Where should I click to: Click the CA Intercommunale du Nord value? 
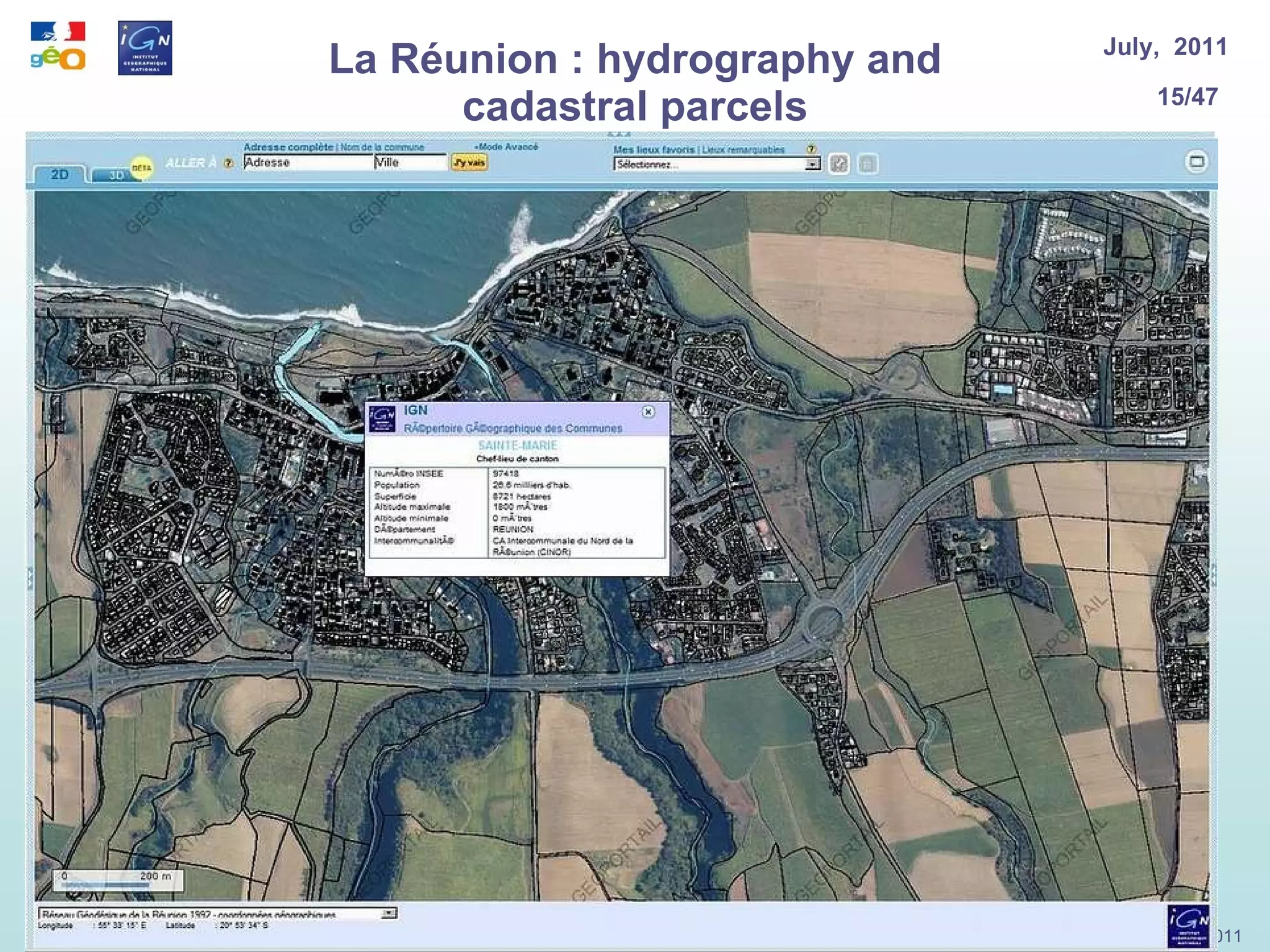[562, 546]
